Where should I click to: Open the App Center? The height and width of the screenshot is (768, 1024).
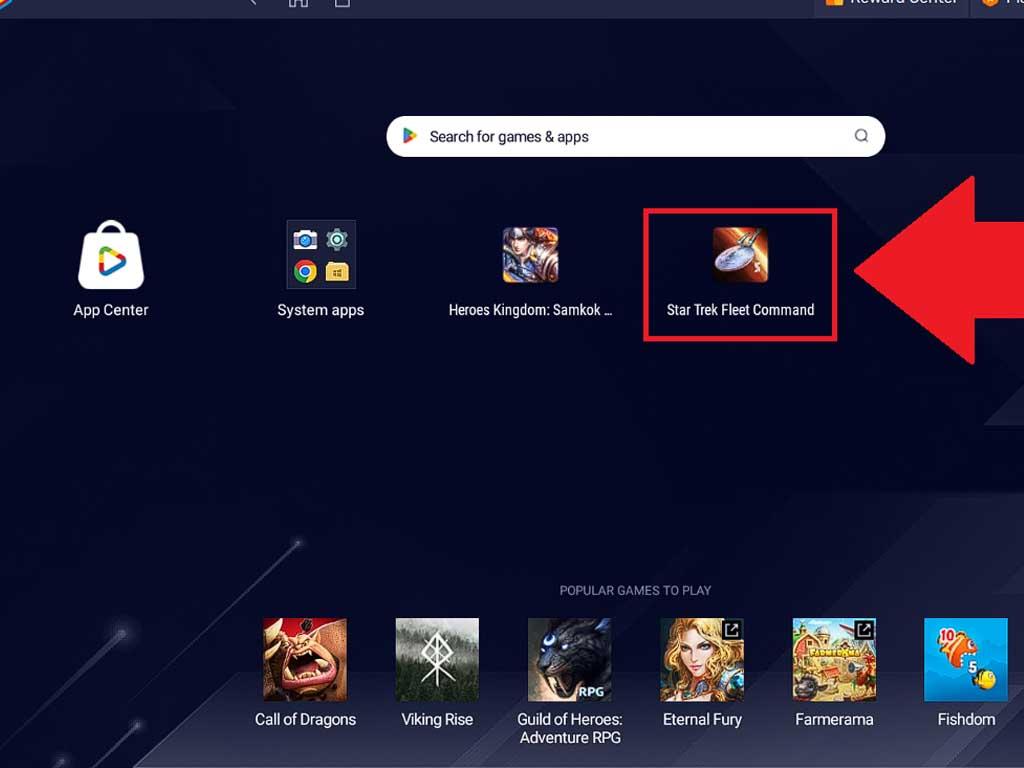pos(111,256)
